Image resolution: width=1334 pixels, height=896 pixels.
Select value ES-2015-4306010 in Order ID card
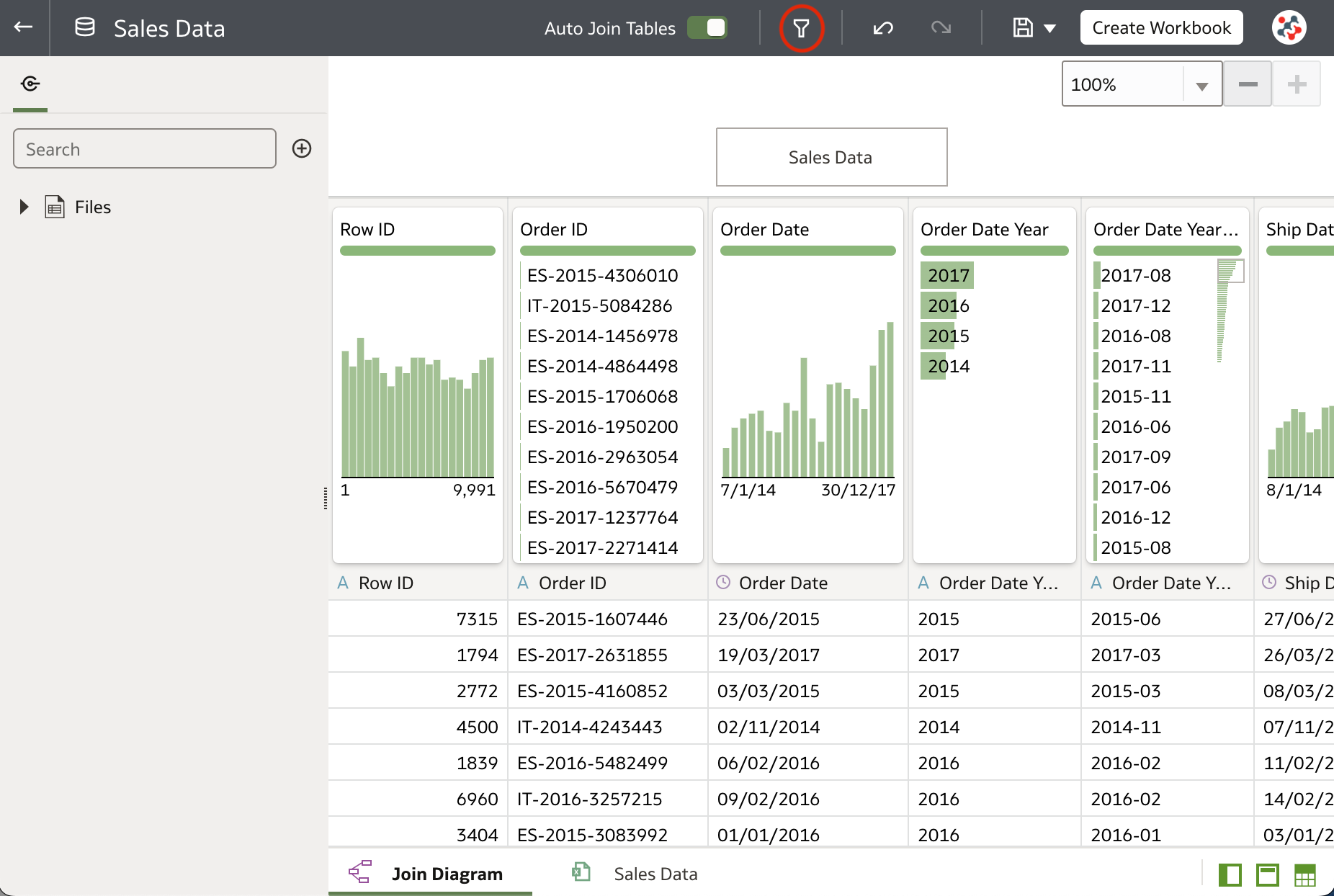[603, 275]
